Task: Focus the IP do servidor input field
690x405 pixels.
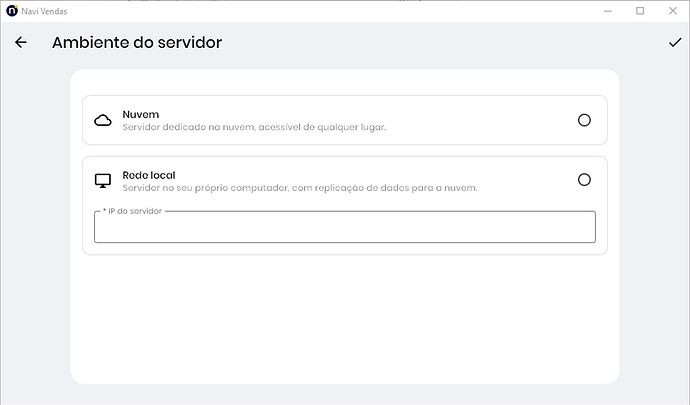Action: point(344,228)
